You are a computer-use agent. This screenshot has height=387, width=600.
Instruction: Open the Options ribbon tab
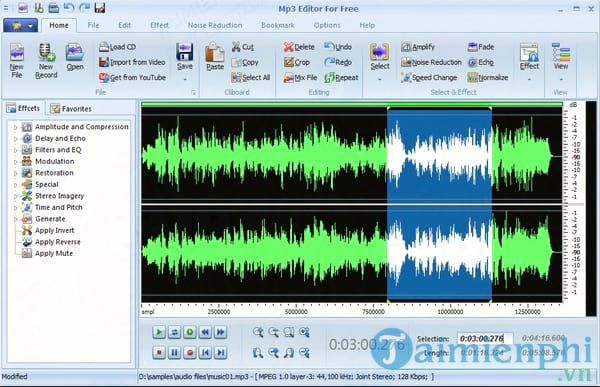pyautogui.click(x=327, y=25)
